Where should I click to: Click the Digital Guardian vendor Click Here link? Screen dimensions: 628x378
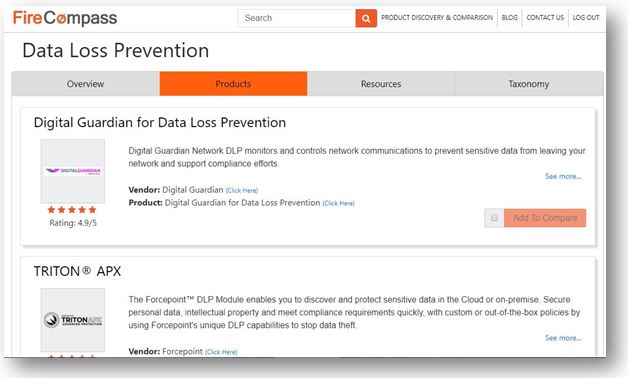242,191
